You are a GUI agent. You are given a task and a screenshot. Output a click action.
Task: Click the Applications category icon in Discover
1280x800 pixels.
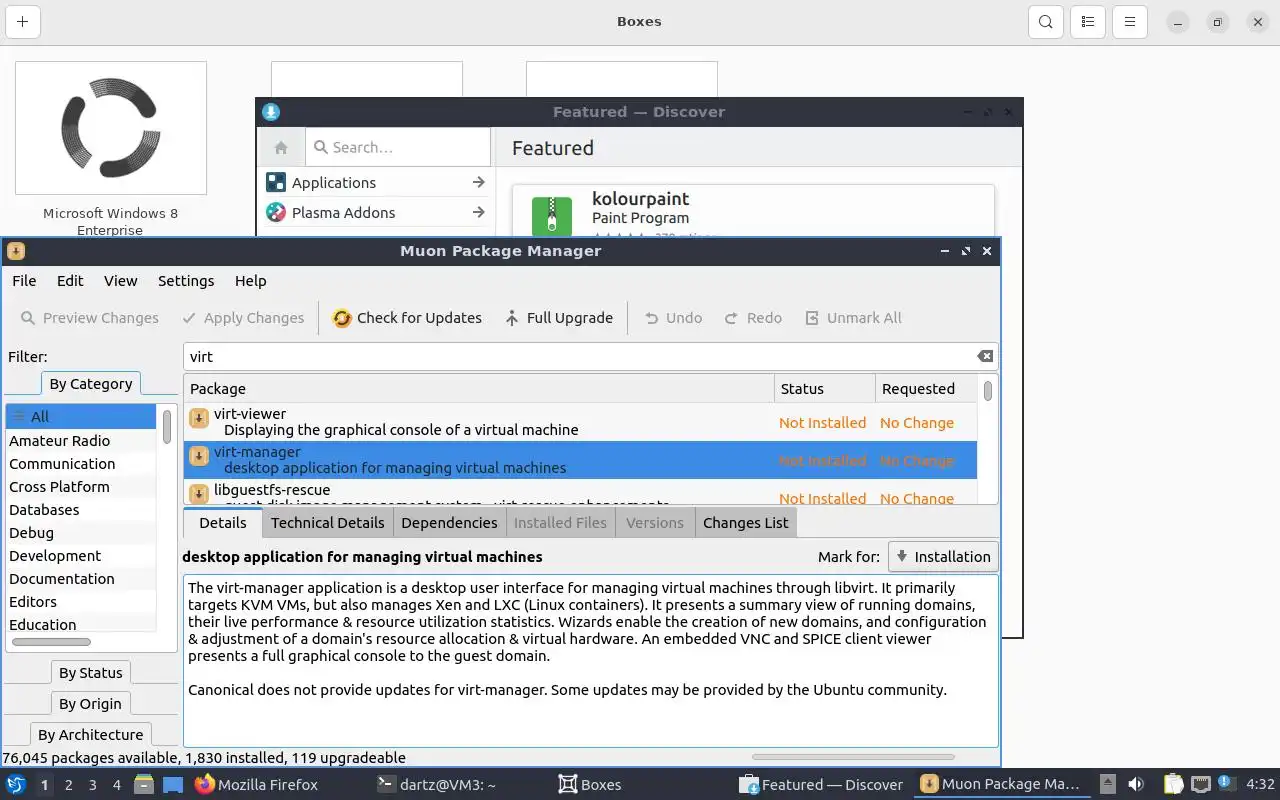coord(276,183)
